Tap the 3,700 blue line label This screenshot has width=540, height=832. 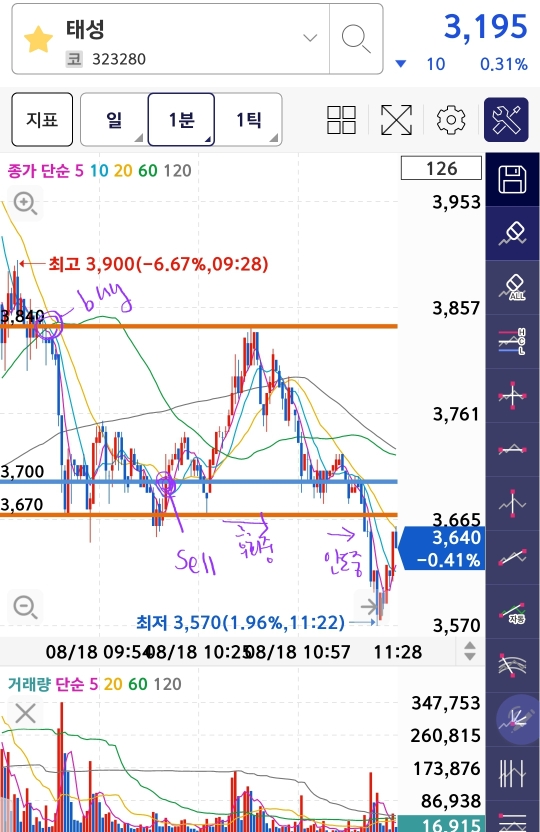22,471
